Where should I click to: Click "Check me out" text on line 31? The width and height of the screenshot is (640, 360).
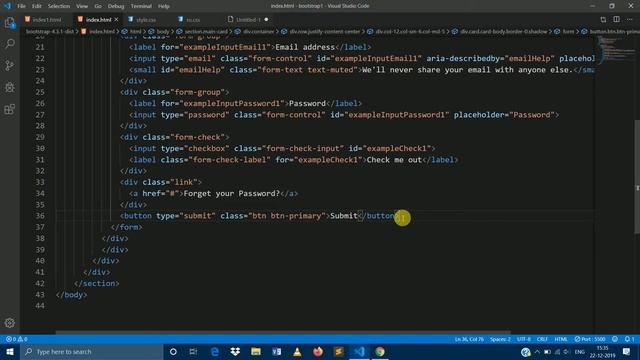394,160
